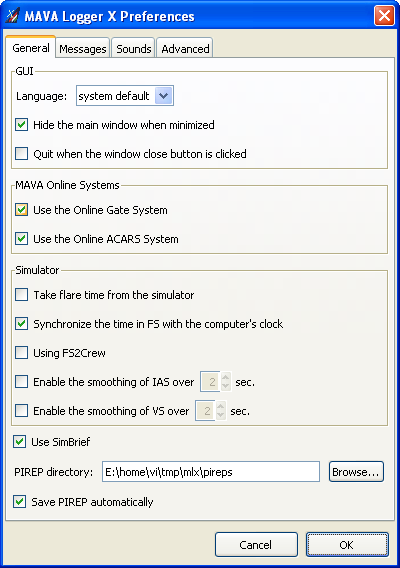Enable Take flare time from the simulator
This screenshot has width=400, height=568.
tap(21, 295)
